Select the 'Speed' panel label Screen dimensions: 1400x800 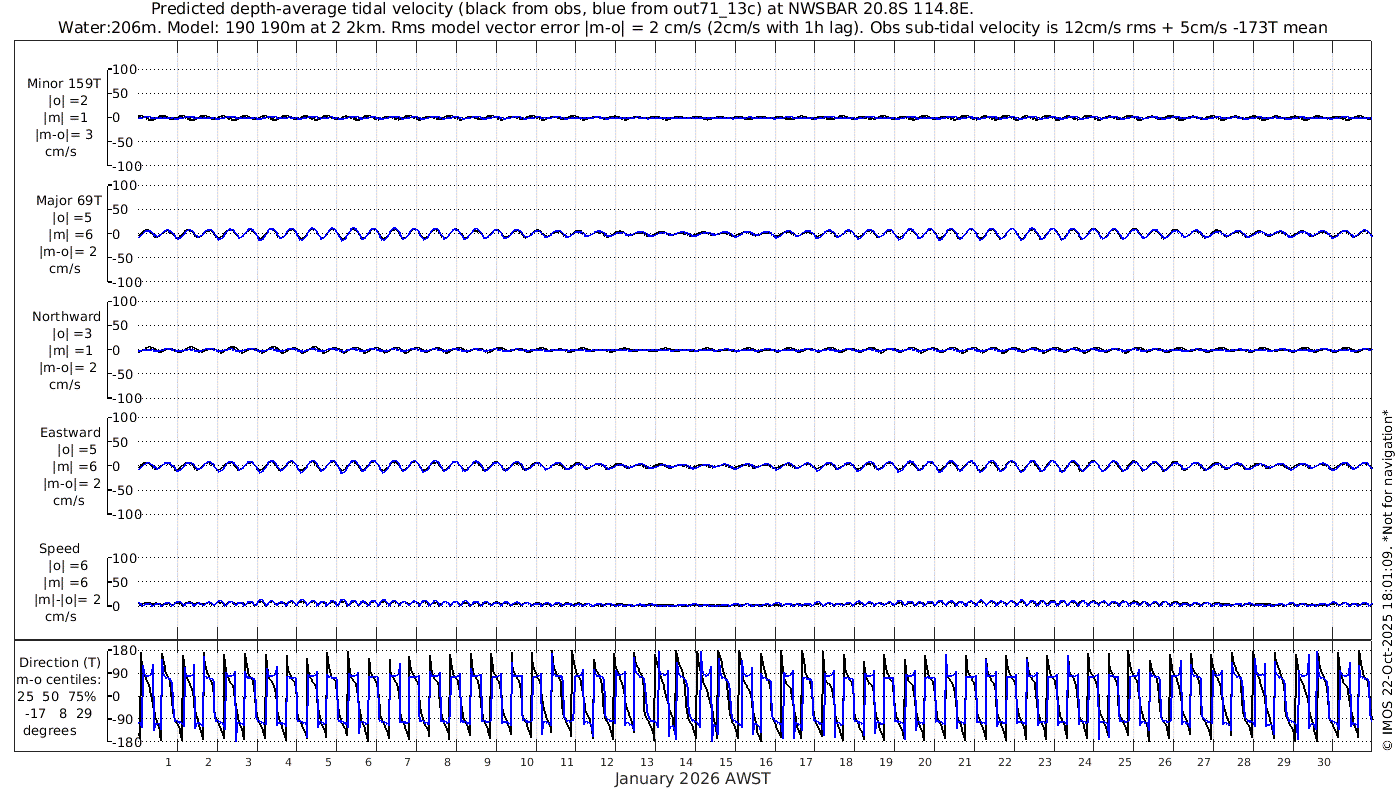click(x=59, y=549)
